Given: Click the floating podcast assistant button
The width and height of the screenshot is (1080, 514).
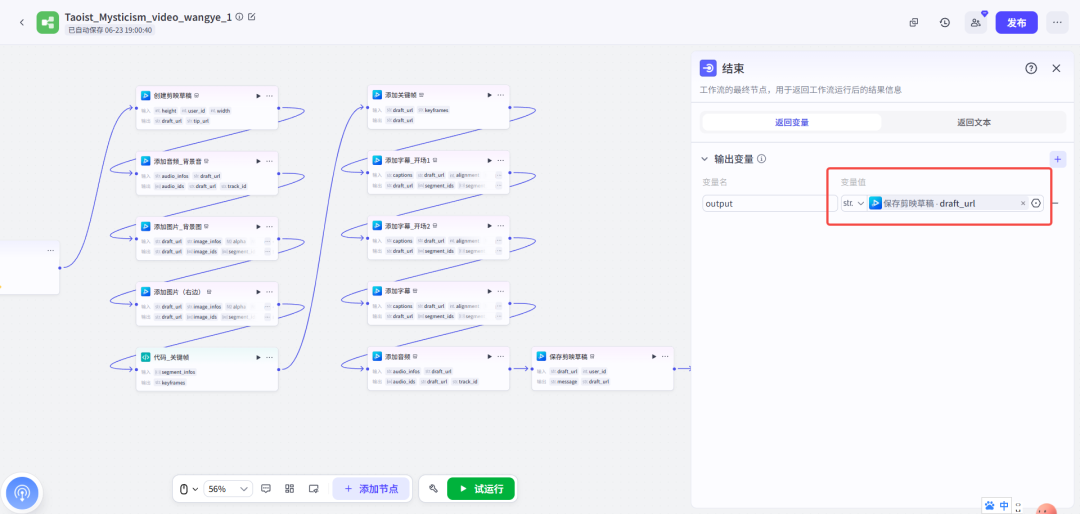Looking at the screenshot, I should coord(22,493).
